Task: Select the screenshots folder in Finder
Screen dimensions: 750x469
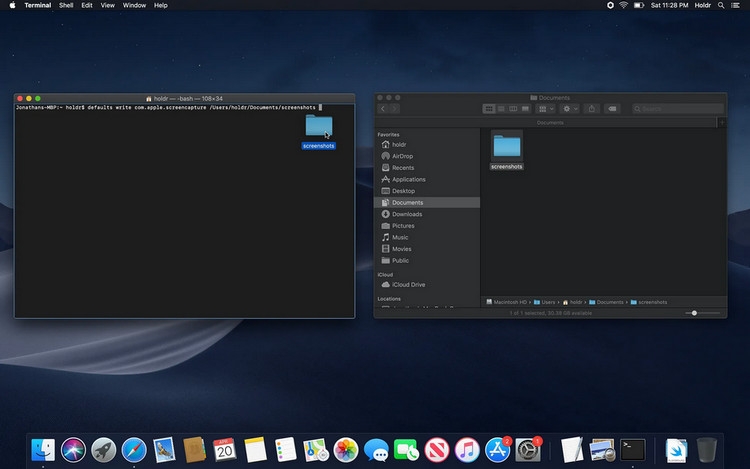Action: (507, 151)
